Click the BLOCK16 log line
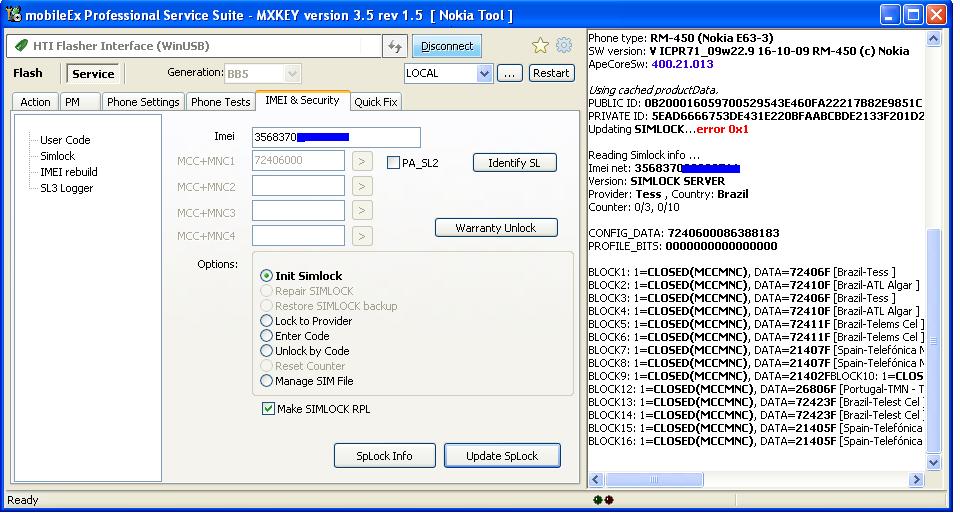Screen dimensions: 960x525 (756, 441)
